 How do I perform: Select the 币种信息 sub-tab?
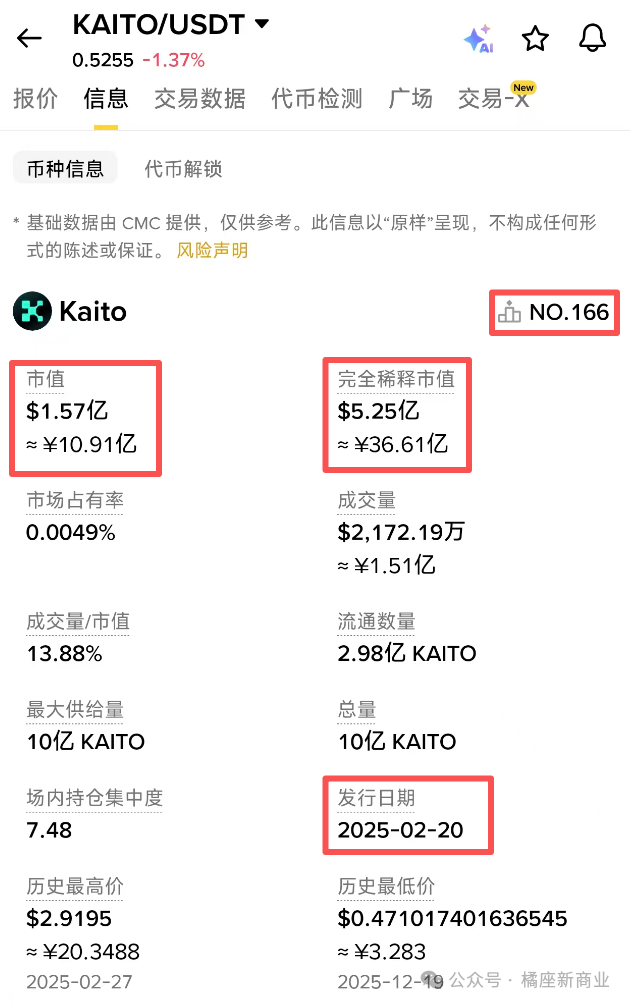pyautogui.click(x=65, y=169)
